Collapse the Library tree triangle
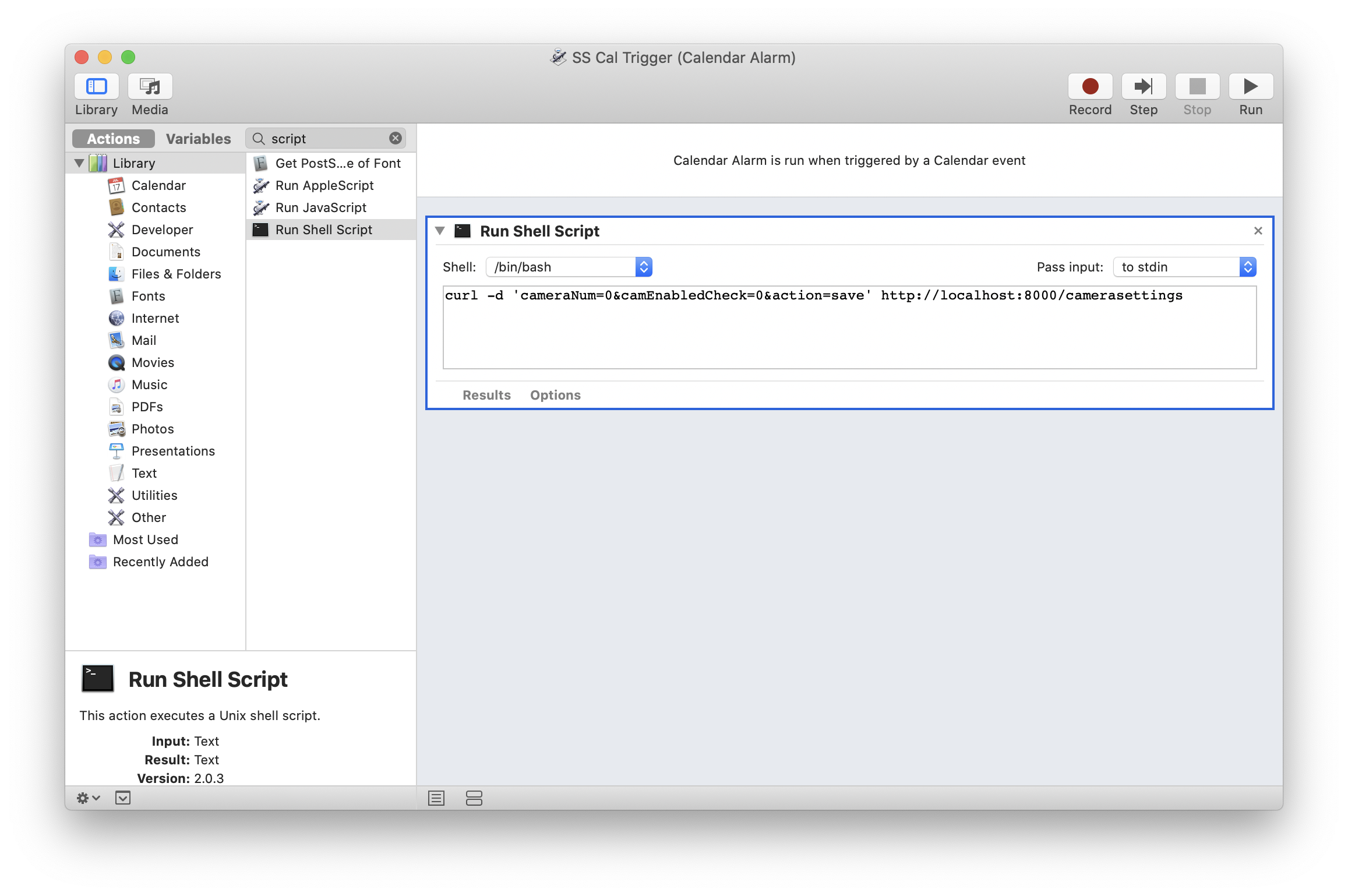The image size is (1348, 896). coord(79,163)
